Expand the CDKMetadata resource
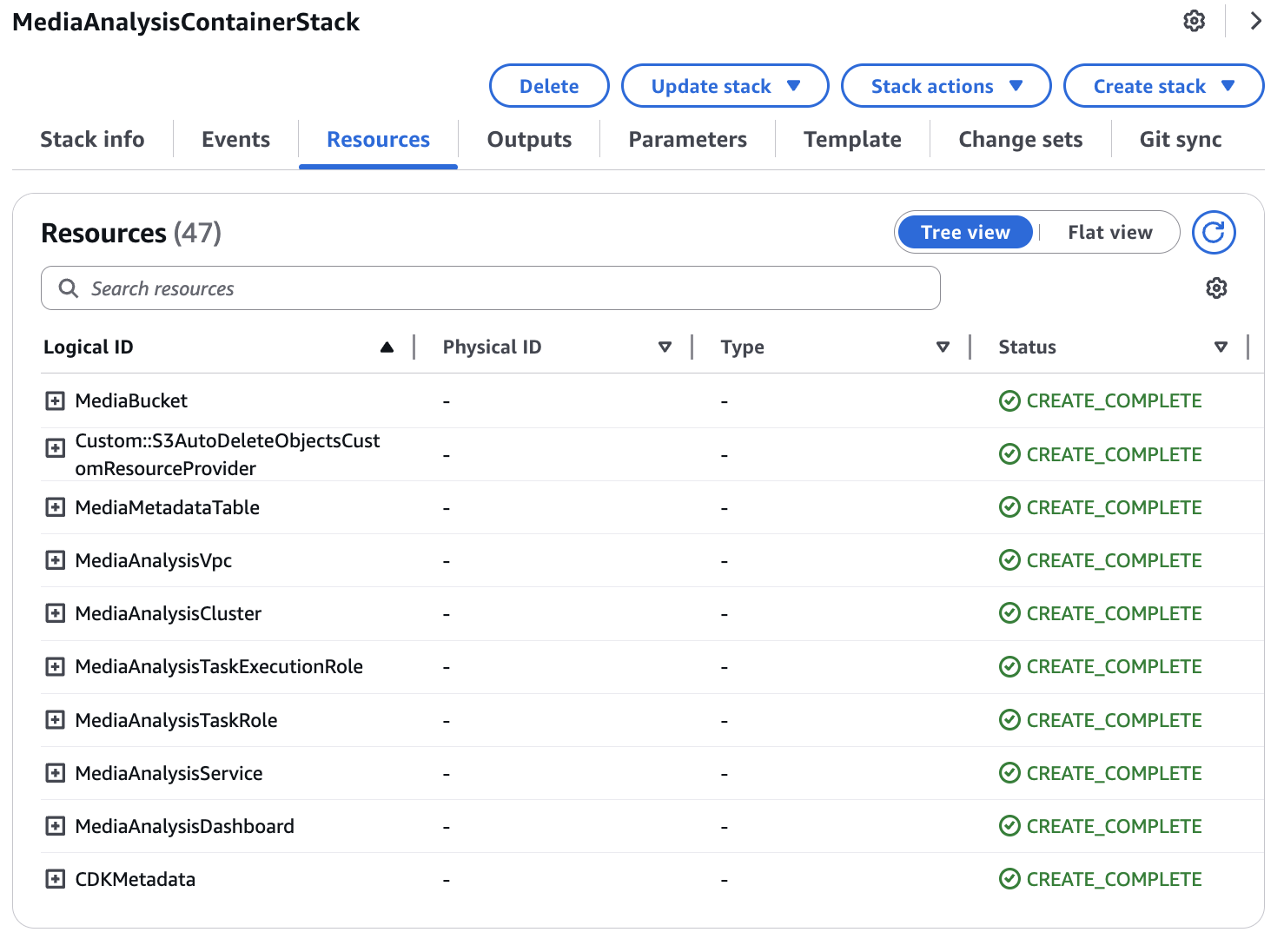This screenshot has width=1284, height=952. click(x=55, y=879)
